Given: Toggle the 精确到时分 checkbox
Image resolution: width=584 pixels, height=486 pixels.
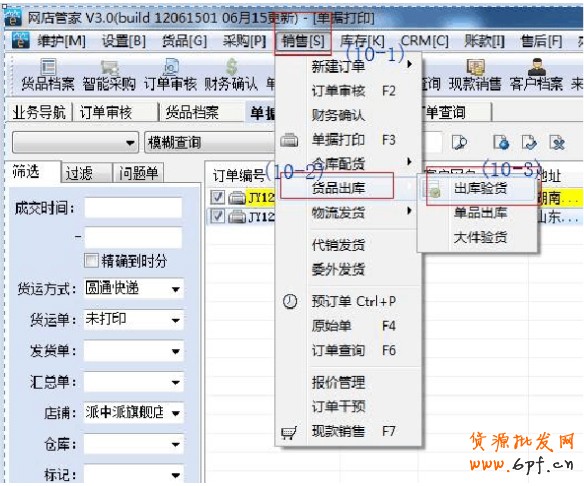Looking at the screenshot, I should click(91, 261).
